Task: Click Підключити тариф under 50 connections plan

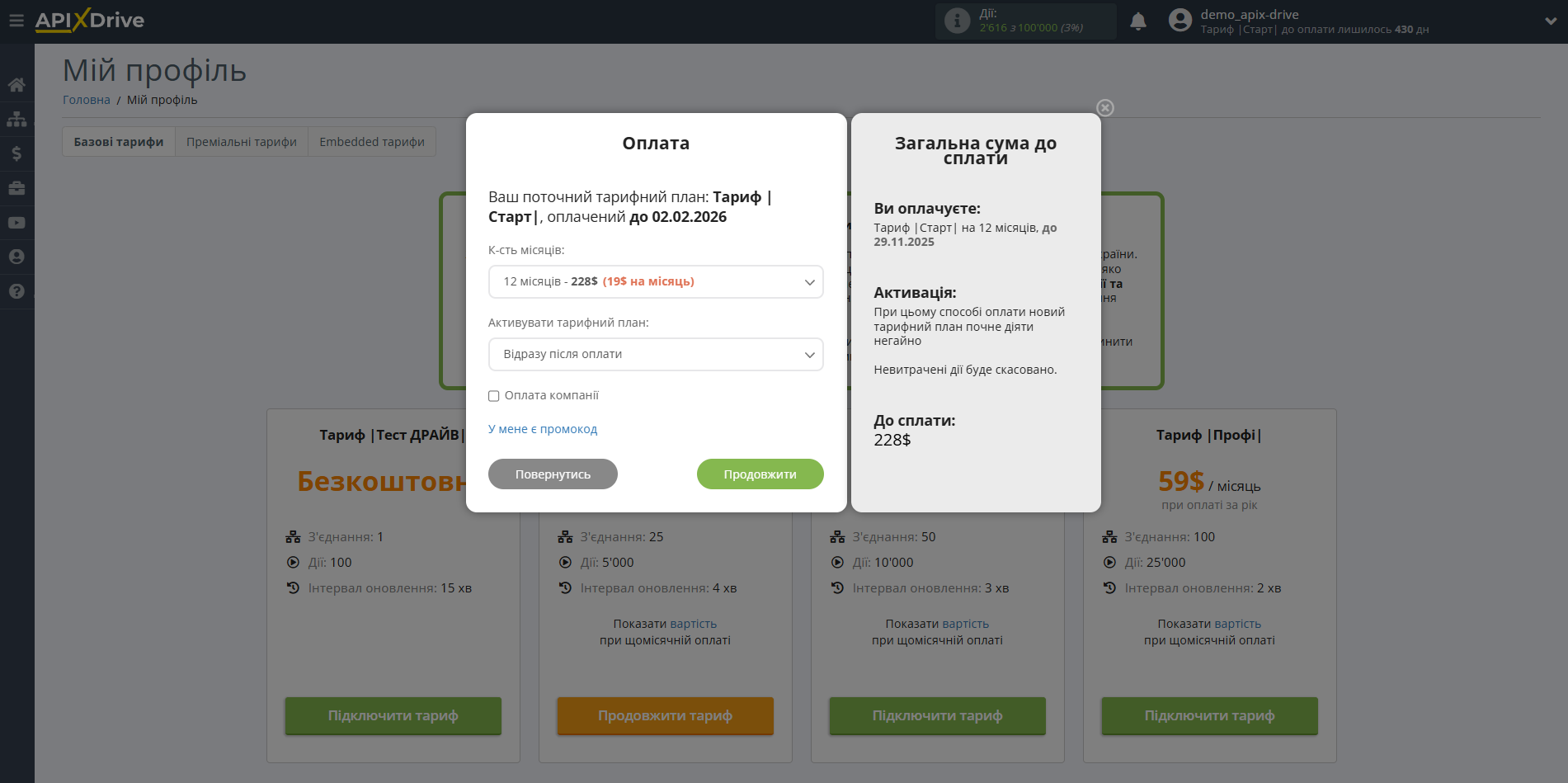Action: point(938,716)
